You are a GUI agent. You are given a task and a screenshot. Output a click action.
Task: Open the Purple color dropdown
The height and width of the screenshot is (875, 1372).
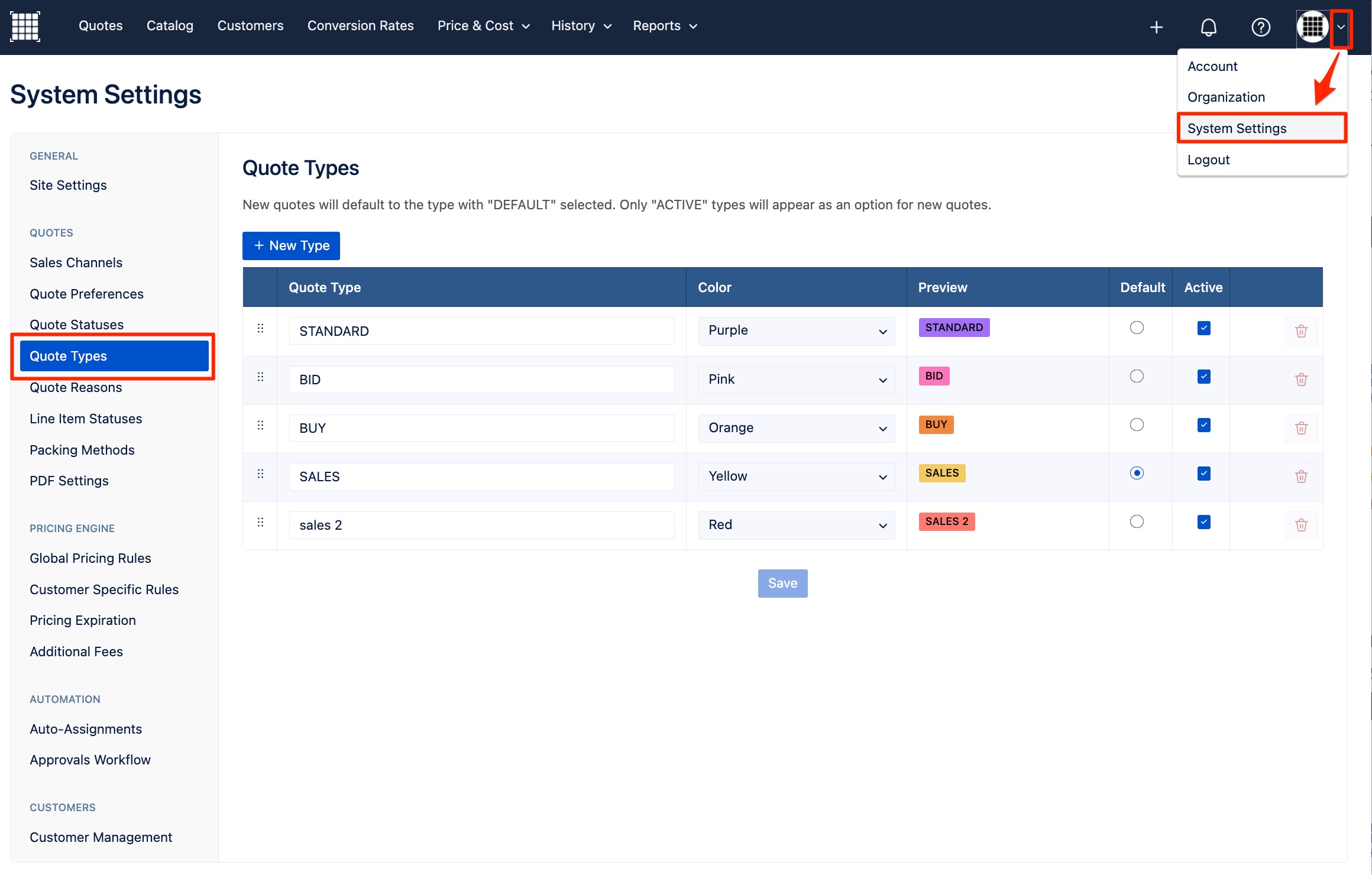[797, 331]
